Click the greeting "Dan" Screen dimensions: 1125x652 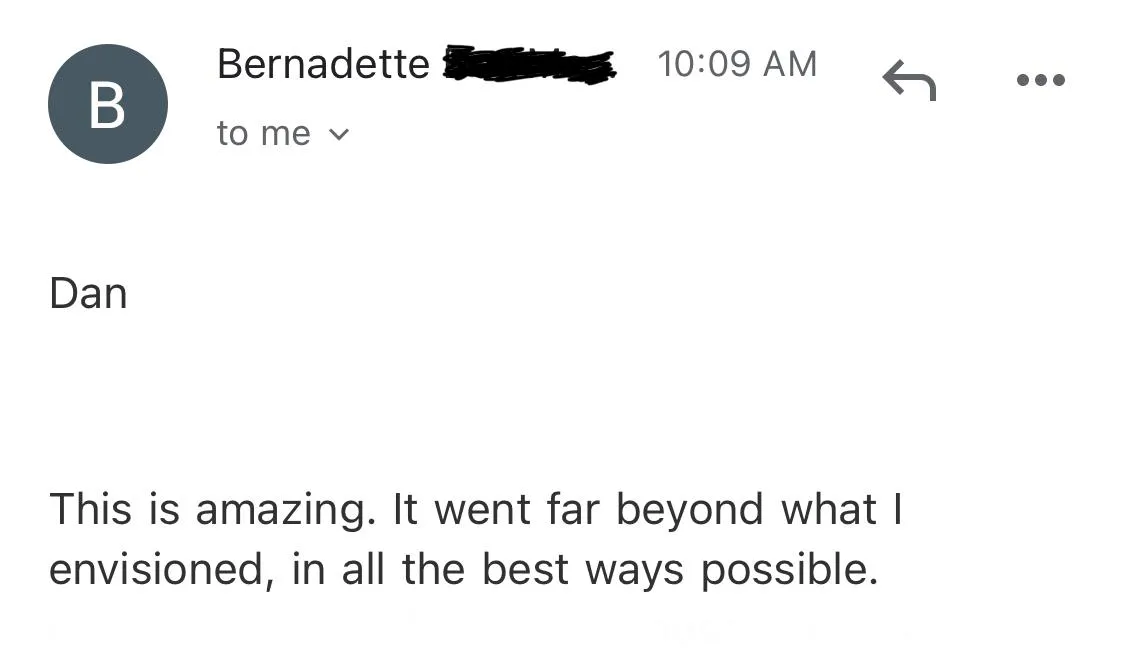click(x=88, y=294)
